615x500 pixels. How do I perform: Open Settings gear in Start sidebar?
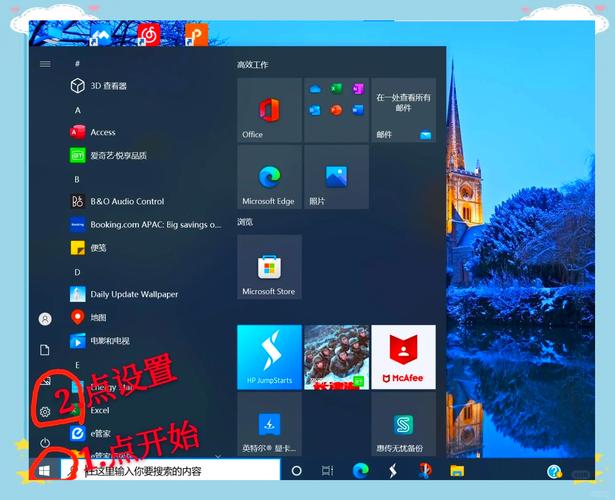point(45,412)
